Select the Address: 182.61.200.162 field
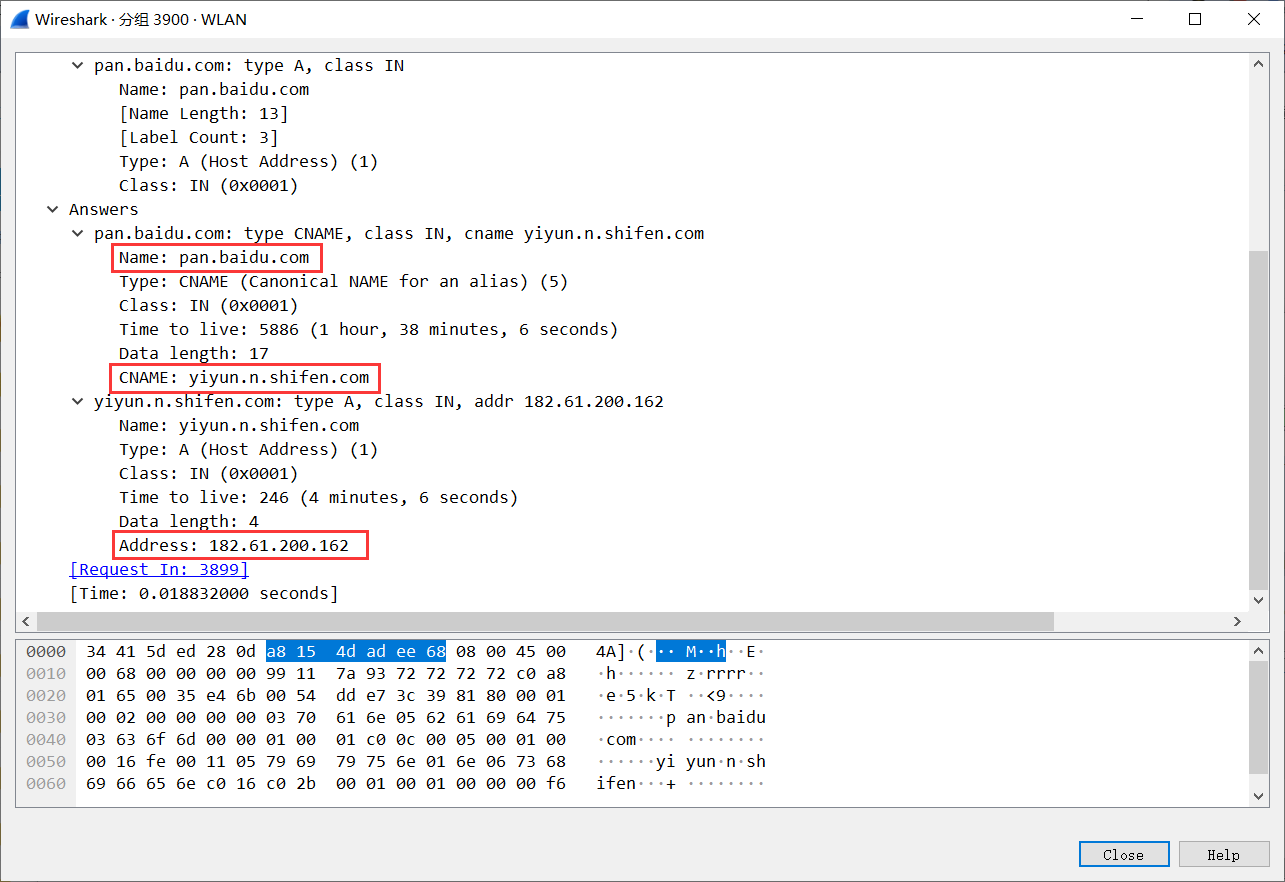 pos(239,545)
